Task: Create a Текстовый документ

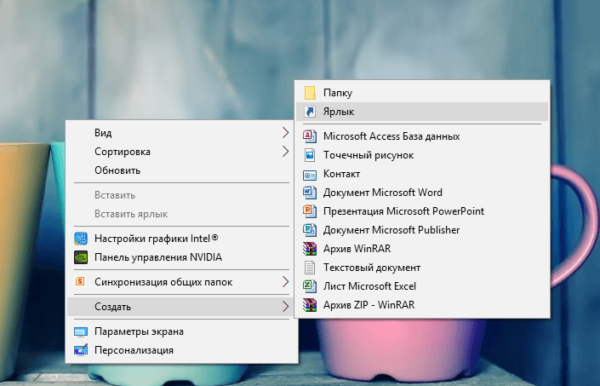Action: coord(422,267)
